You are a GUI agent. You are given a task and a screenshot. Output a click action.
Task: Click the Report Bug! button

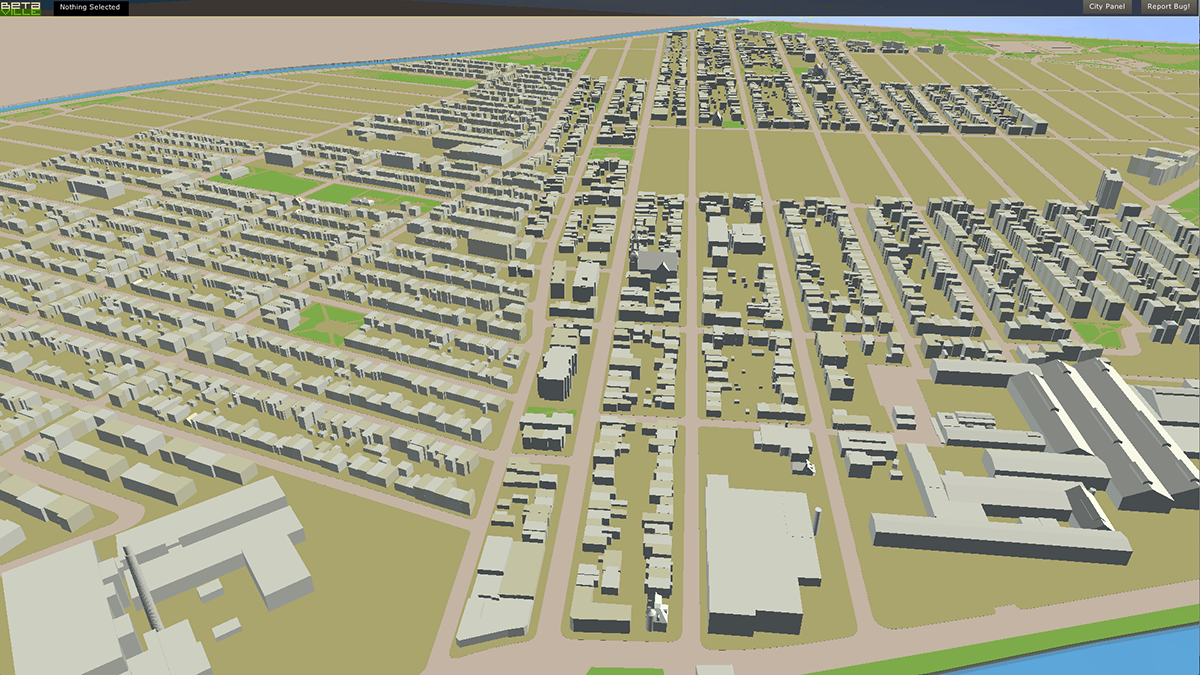point(1167,7)
